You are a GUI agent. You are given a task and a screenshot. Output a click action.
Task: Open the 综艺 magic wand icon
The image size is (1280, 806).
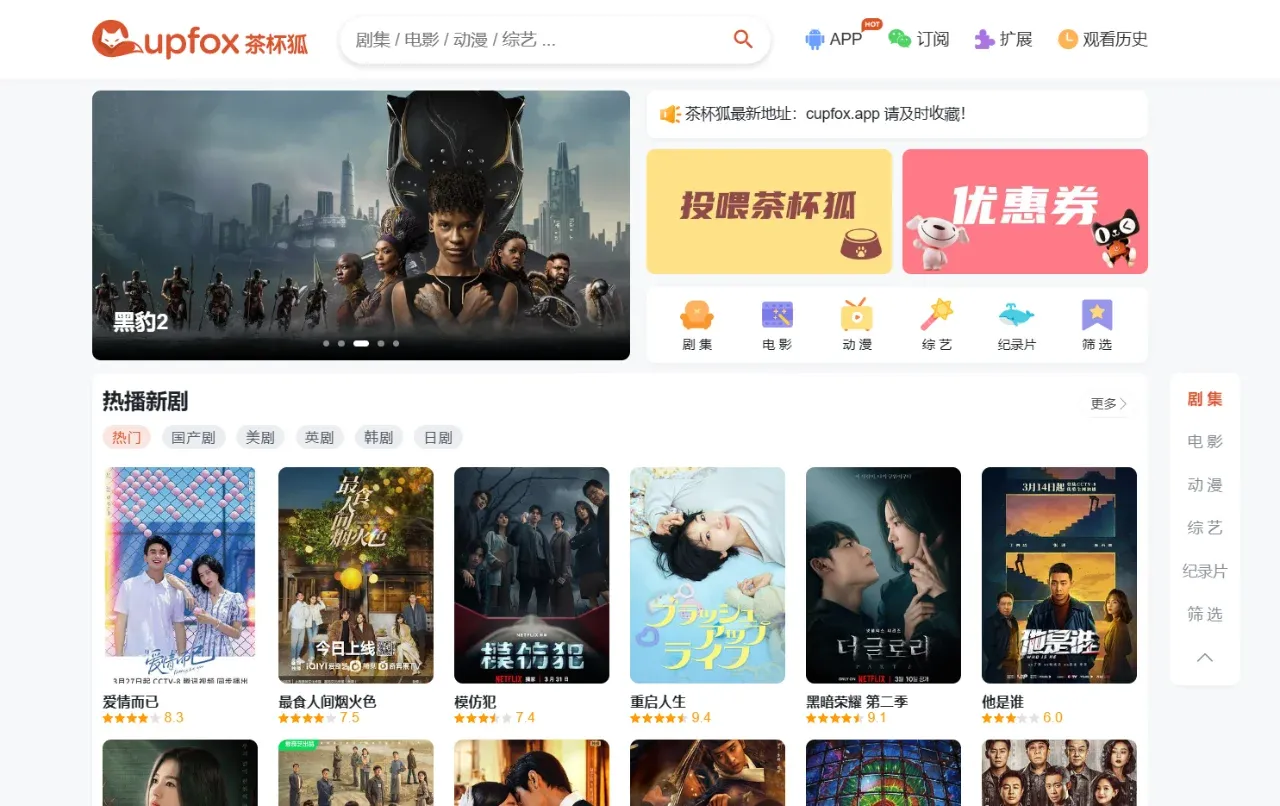click(x=937, y=315)
